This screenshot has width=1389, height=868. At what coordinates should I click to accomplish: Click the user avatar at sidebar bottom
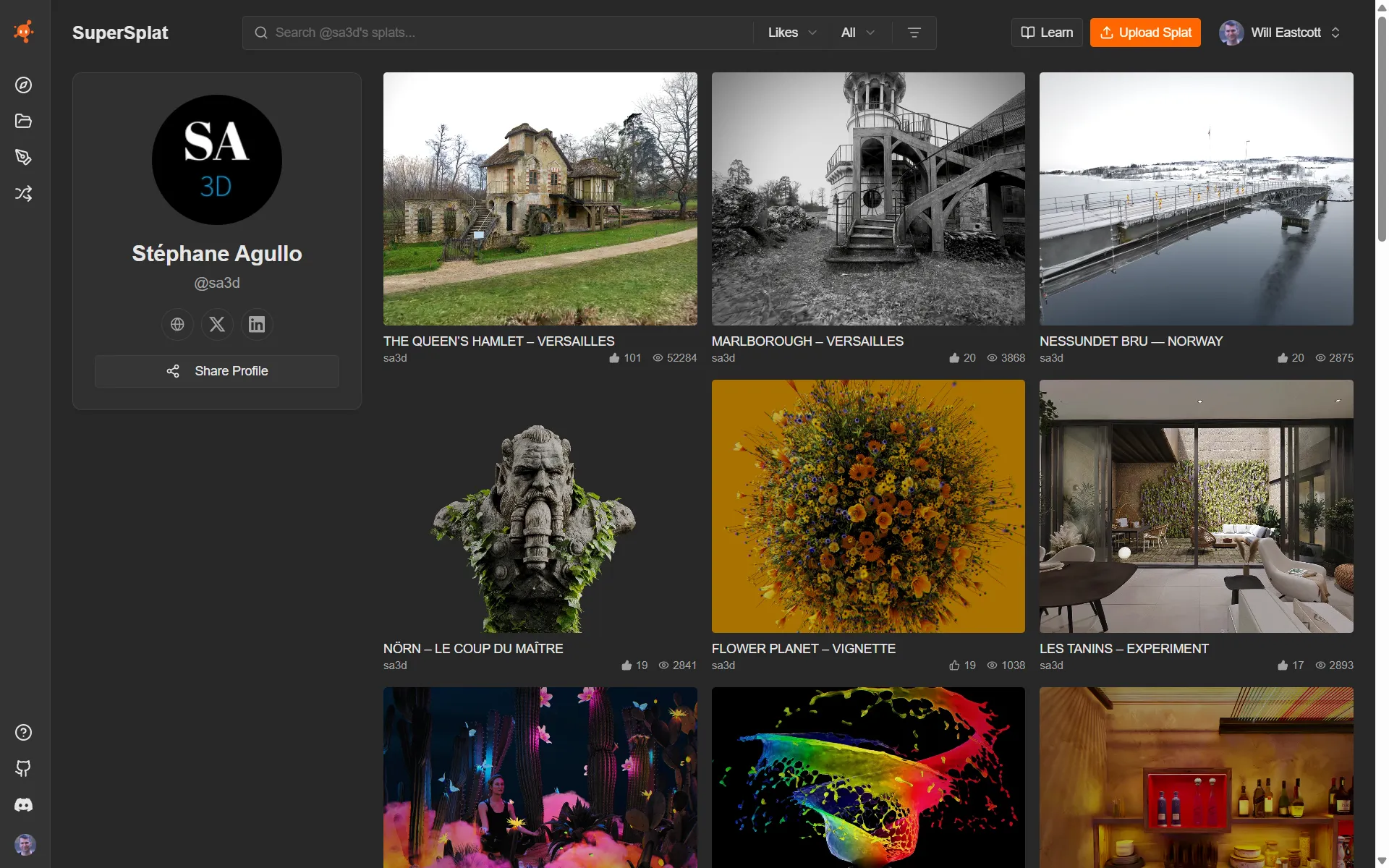(x=25, y=844)
